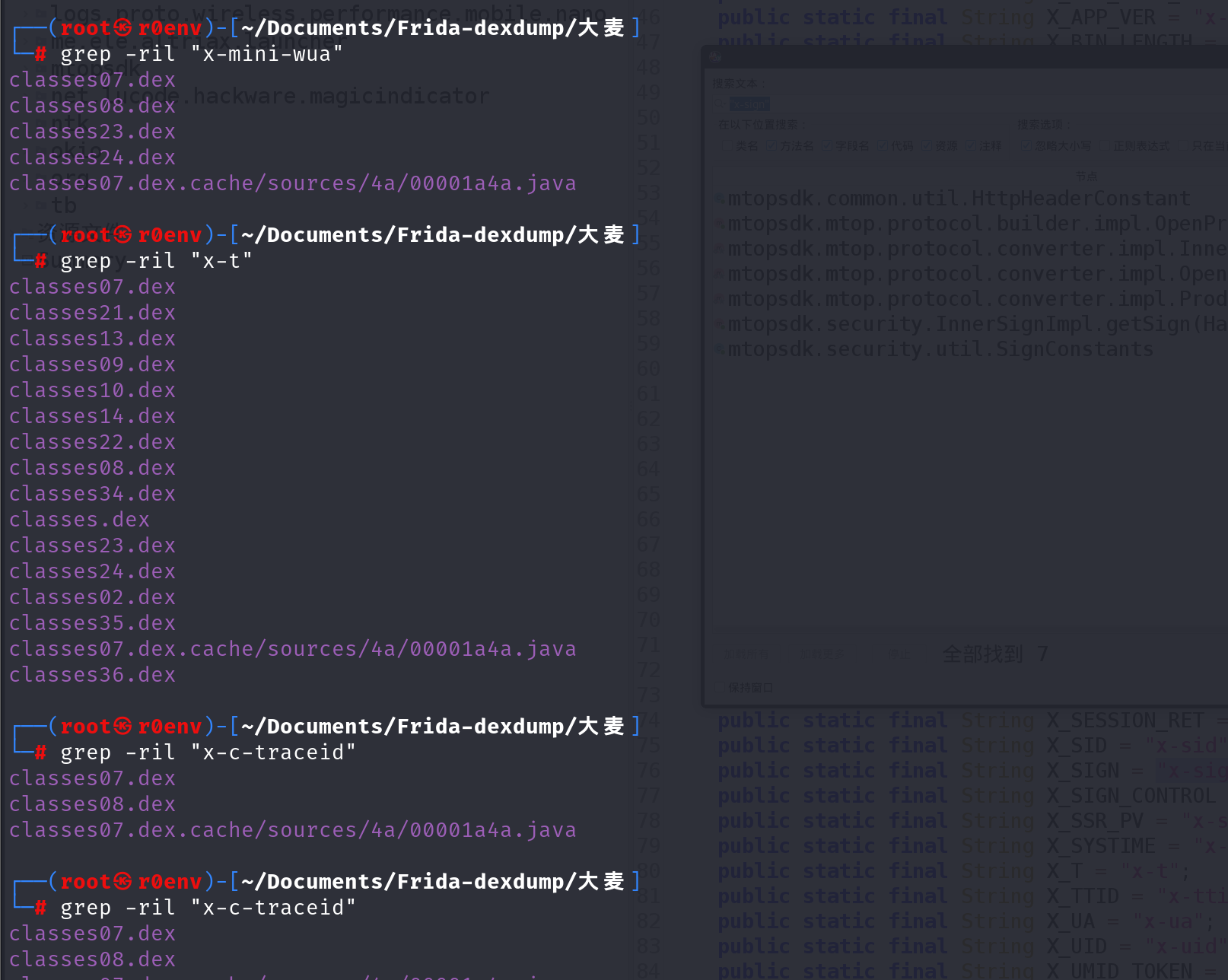This screenshot has width=1228, height=980.
Task: Click the jadx app icon in dialog title bar
Action: point(714,57)
